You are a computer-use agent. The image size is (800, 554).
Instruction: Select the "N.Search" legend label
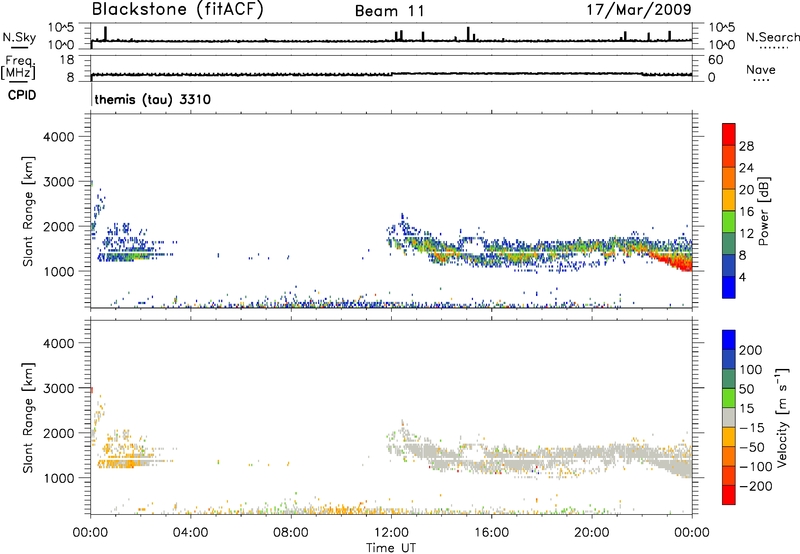pos(772,37)
